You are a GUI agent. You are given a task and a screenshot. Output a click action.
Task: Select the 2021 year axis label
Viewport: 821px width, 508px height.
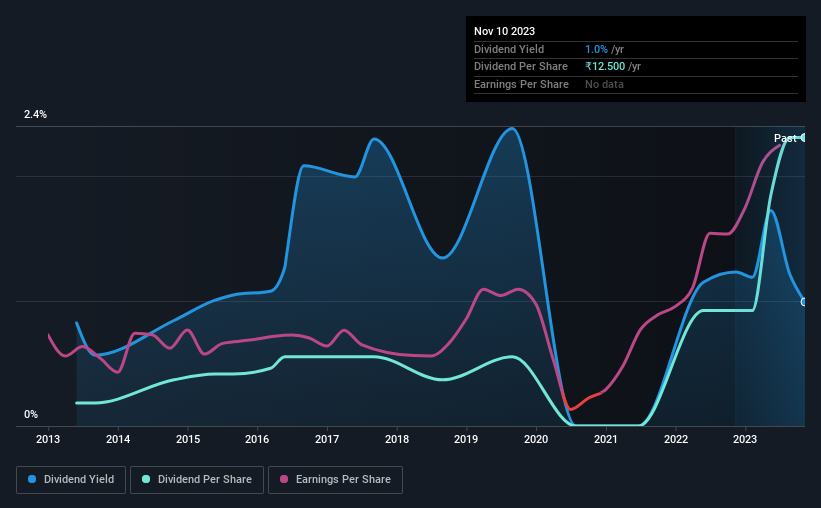pyautogui.click(x=606, y=439)
